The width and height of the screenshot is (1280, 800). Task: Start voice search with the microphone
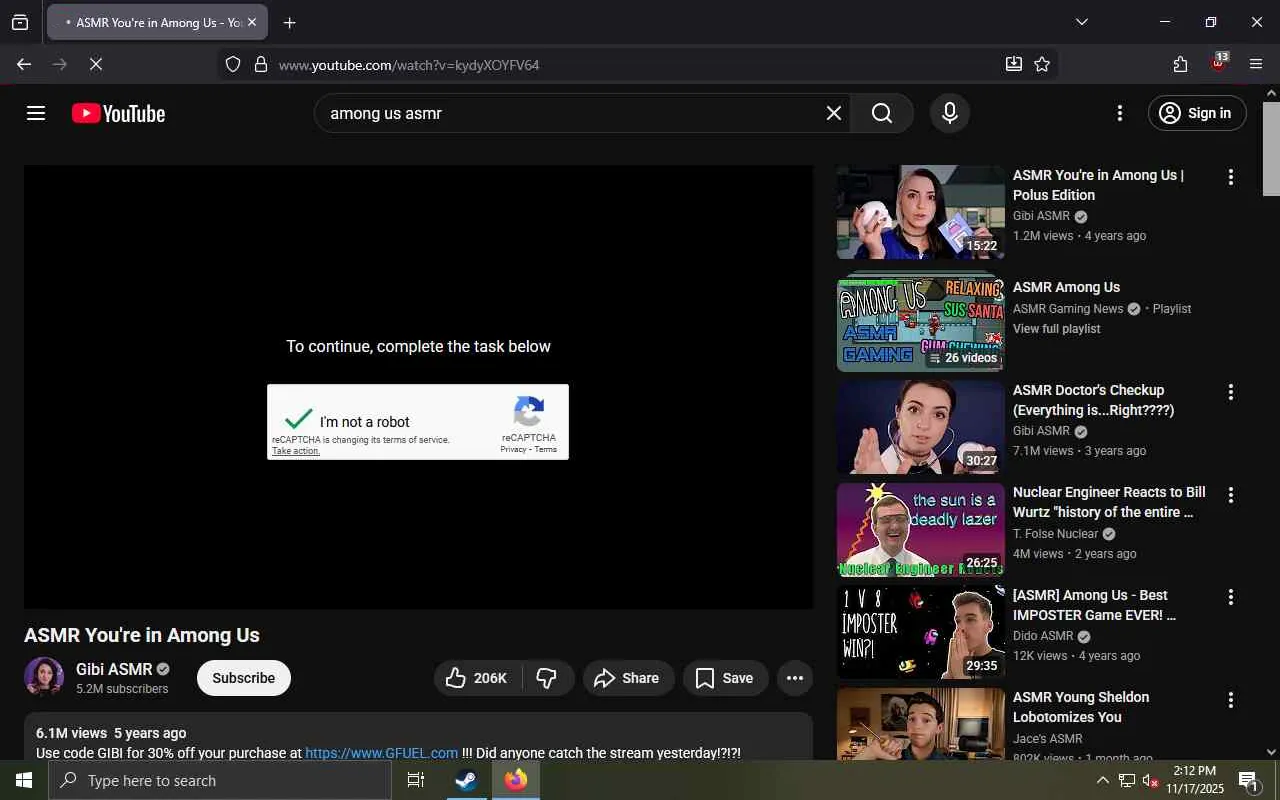(x=950, y=113)
